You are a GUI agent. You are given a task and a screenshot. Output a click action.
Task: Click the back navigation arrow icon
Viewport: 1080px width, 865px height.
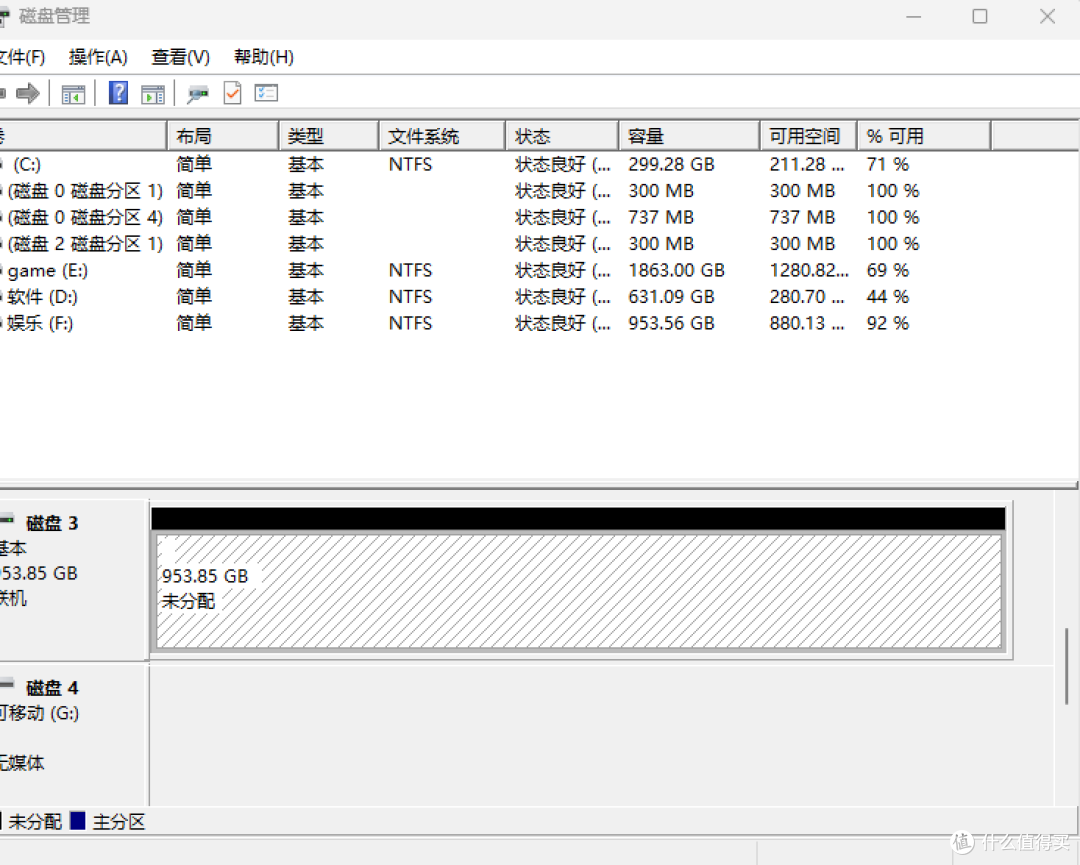coord(5,92)
